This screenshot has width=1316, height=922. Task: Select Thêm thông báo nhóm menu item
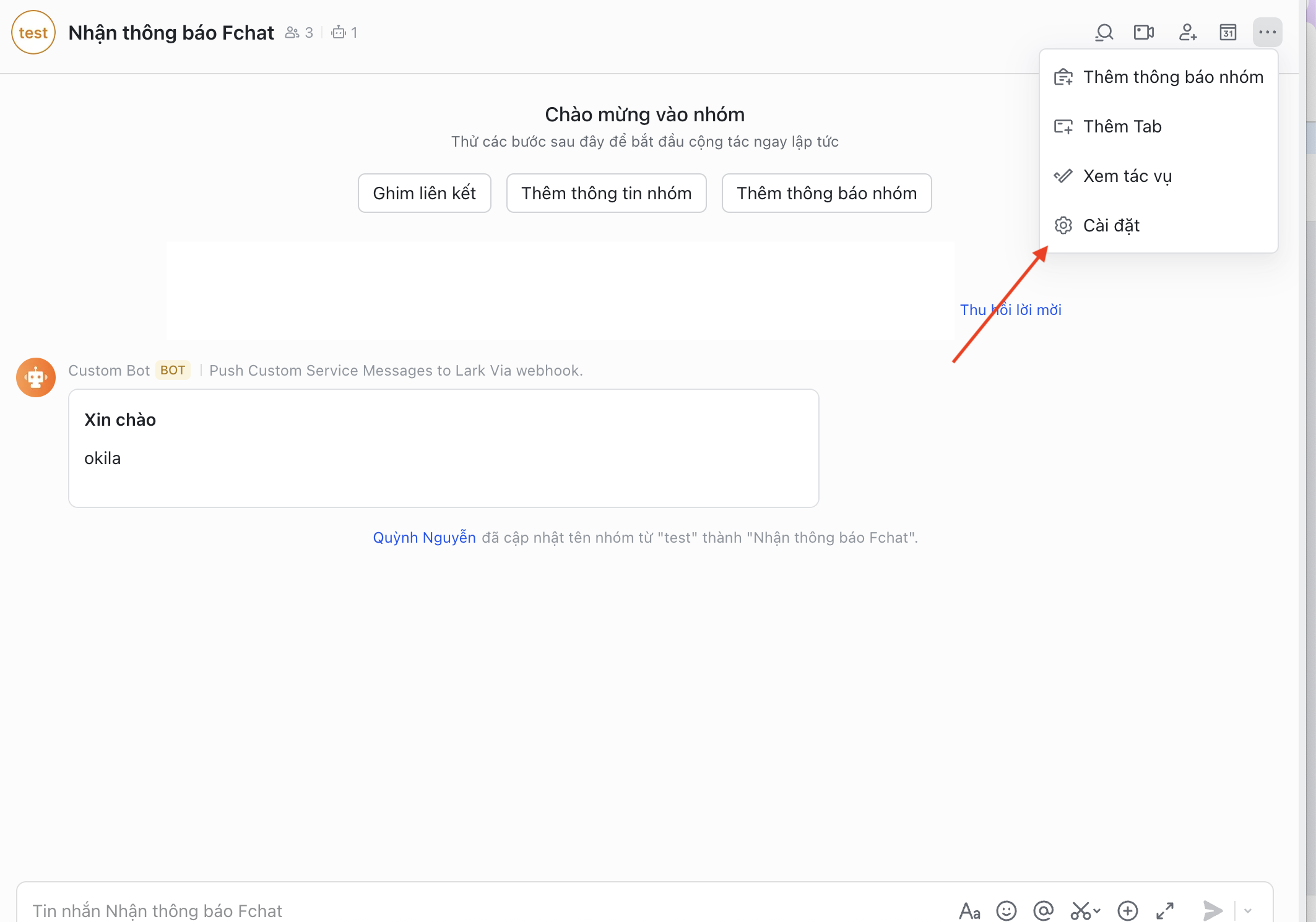(x=1159, y=77)
